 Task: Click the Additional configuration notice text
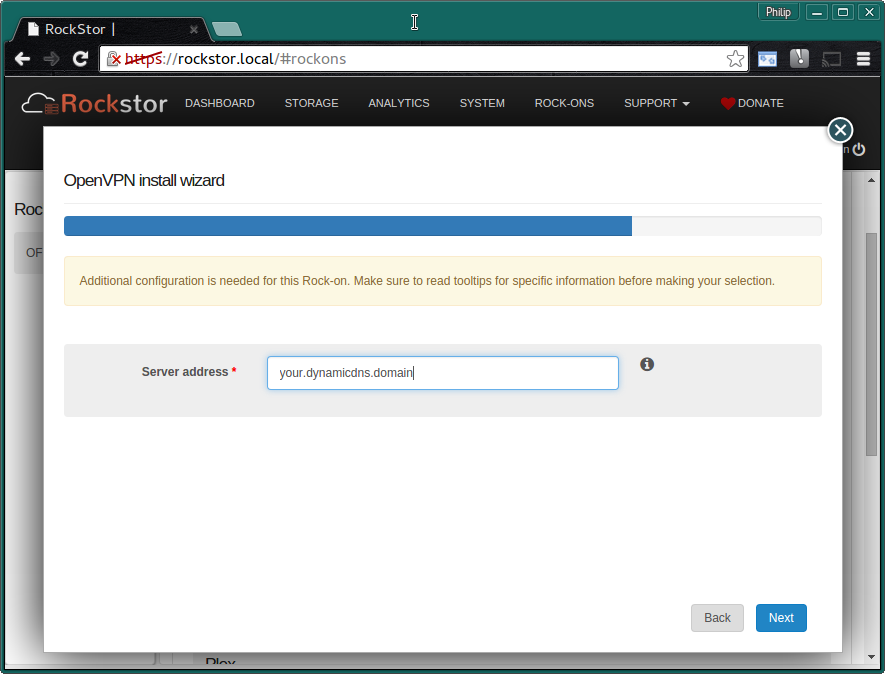(427, 281)
